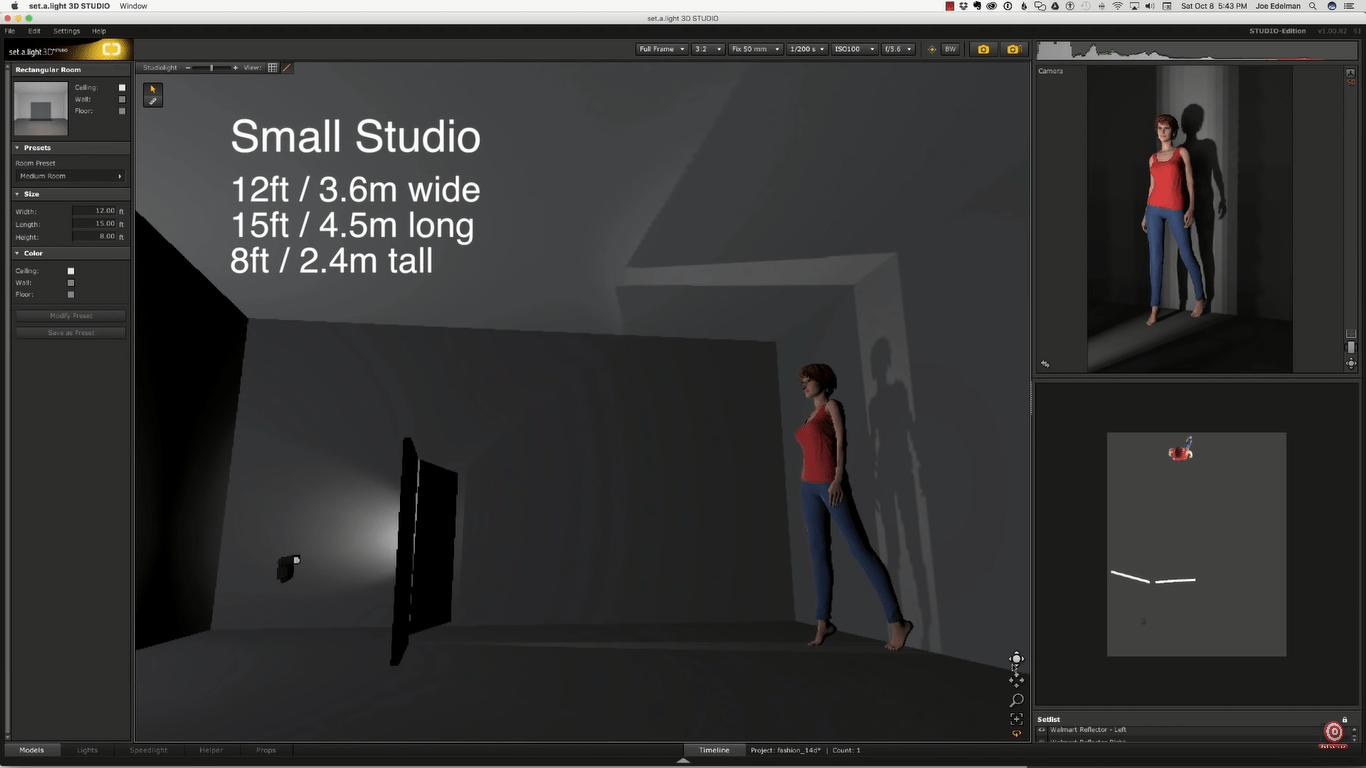Viewport: 1366px width, 768px height.
Task: Click the focus frame selection icon
Action: pyautogui.click(x=1016, y=719)
